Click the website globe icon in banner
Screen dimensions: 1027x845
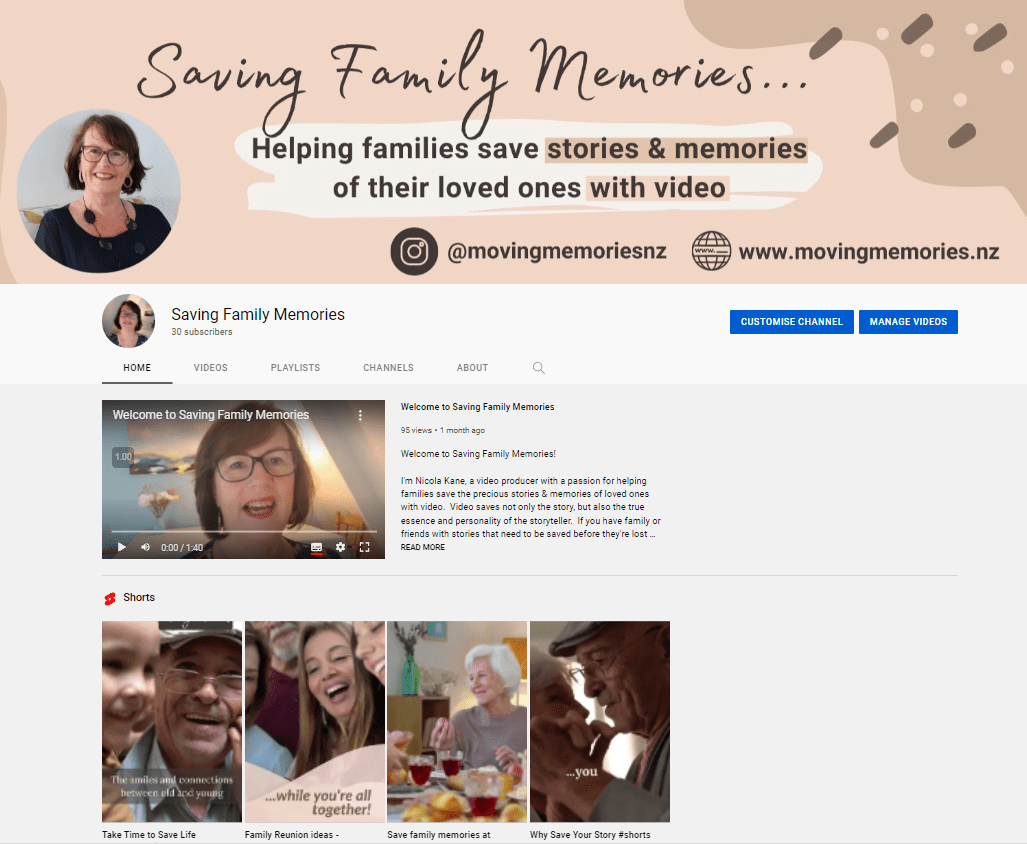pos(711,251)
